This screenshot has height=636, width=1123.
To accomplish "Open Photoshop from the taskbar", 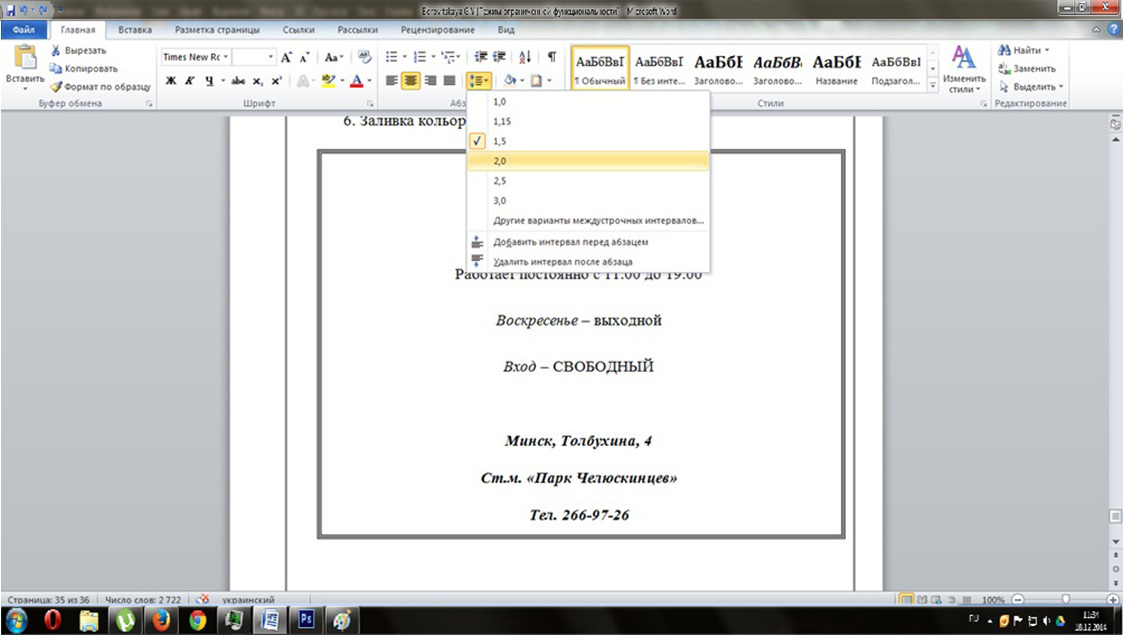I will point(306,619).
